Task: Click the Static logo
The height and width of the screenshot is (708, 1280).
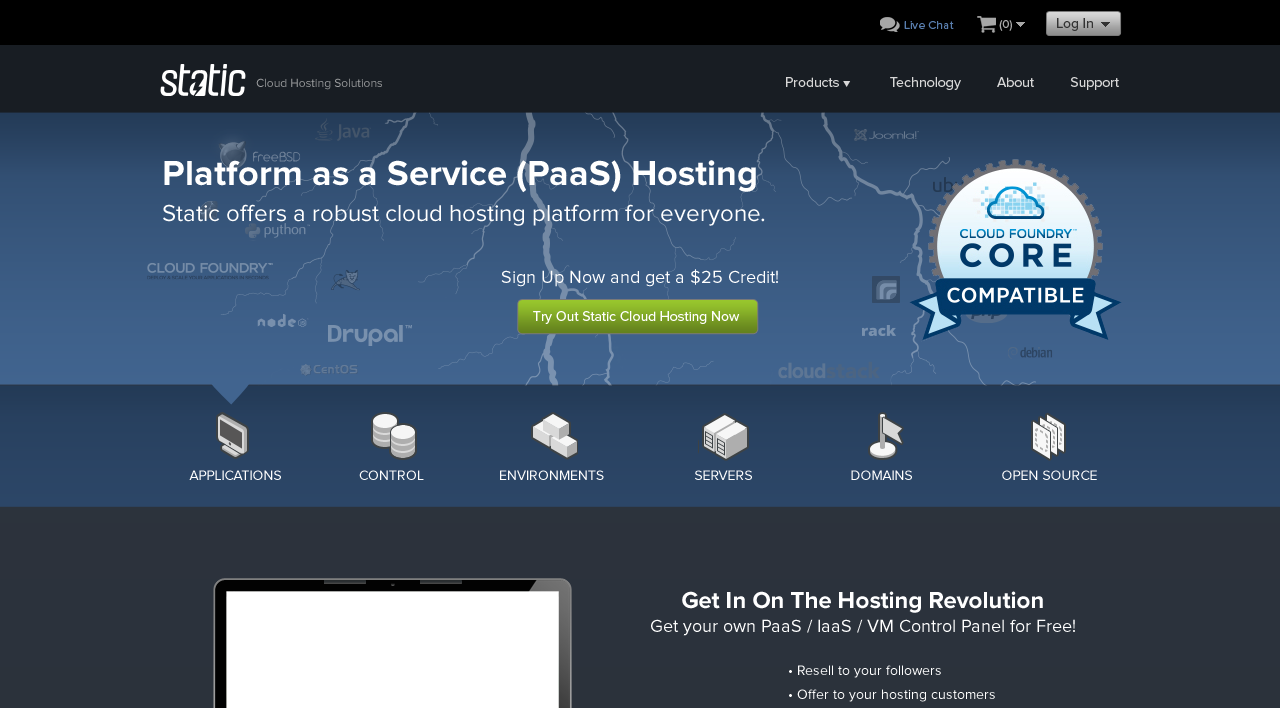Action: [x=203, y=80]
